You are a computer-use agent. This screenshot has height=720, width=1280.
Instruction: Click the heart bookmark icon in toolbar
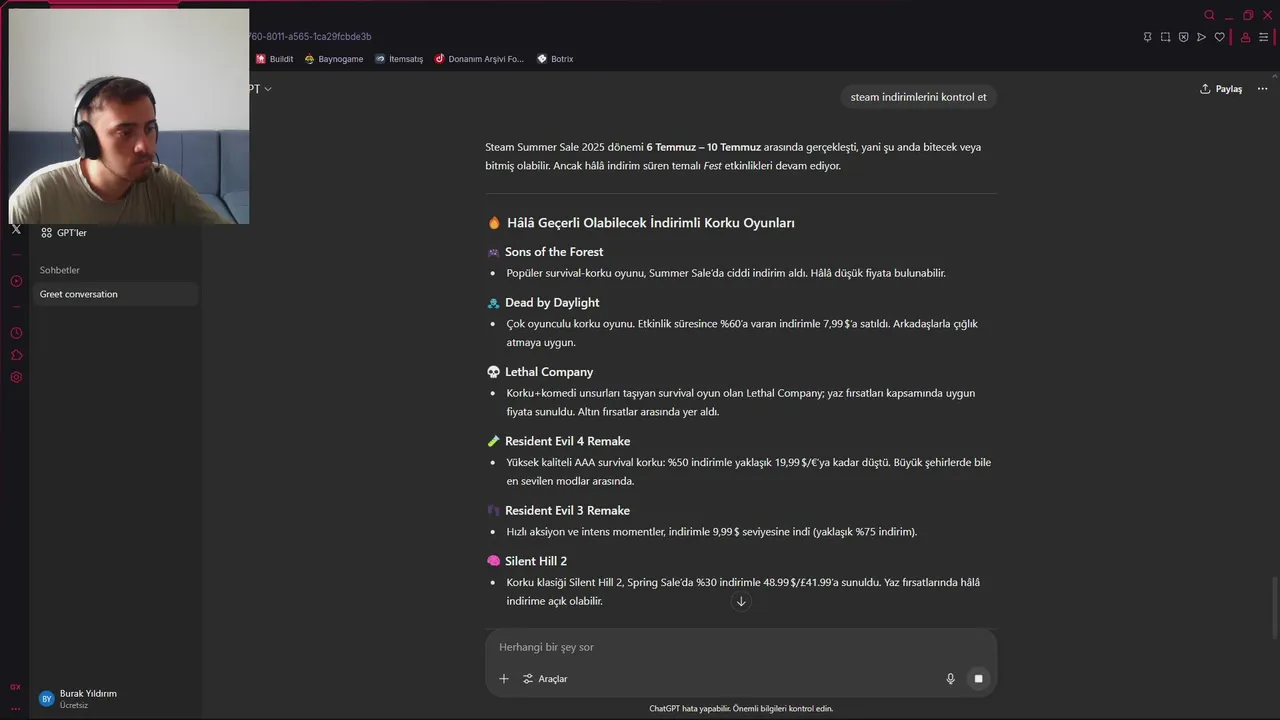click(x=1219, y=37)
